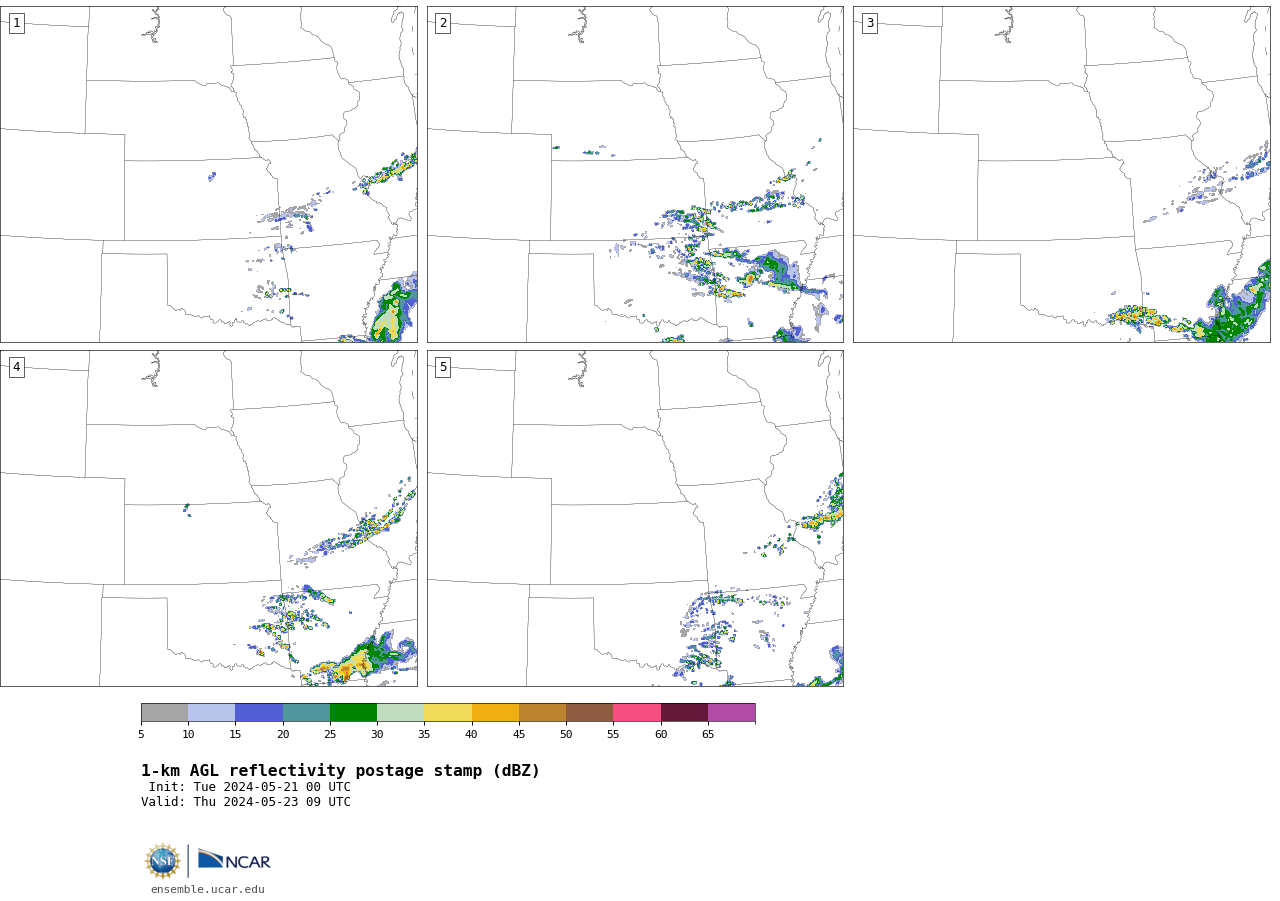Open ensemble member 5 reflectivity map

point(635,518)
